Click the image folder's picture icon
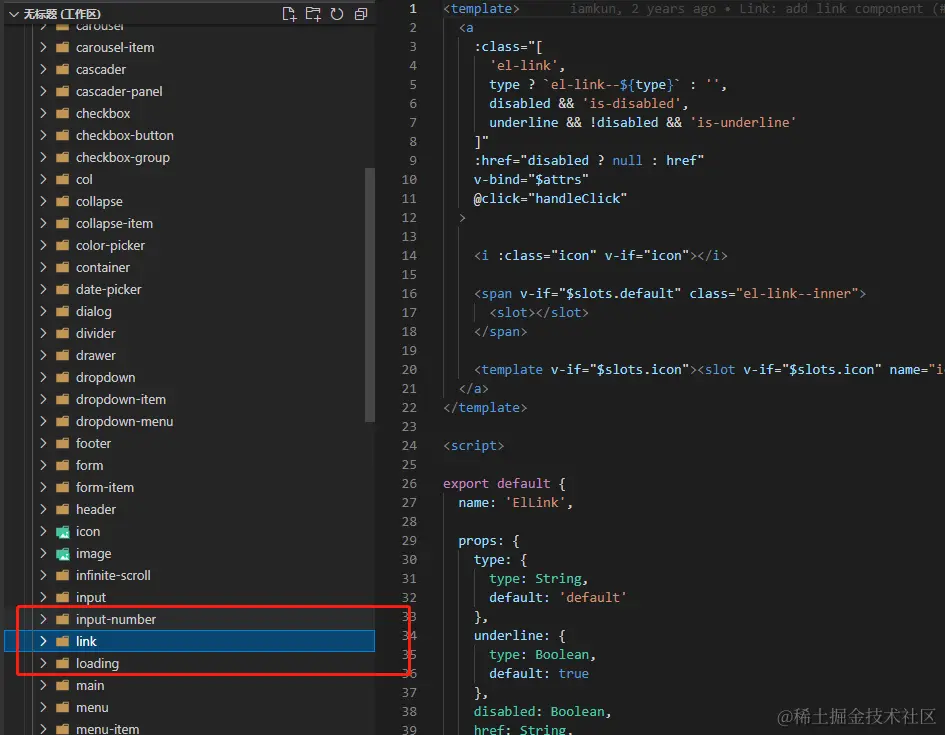 63,554
